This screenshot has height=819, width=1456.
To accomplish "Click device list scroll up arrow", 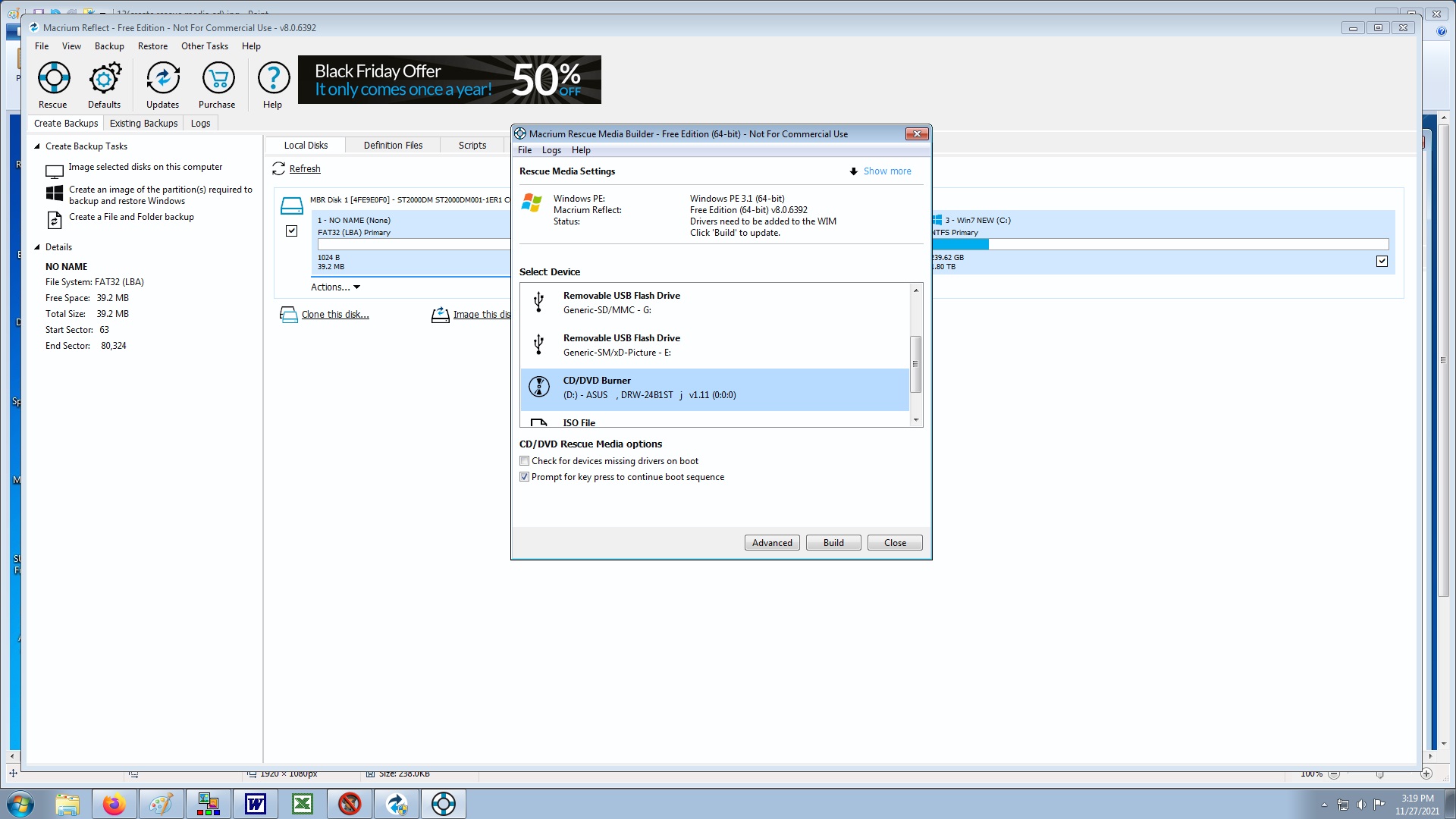I will tap(916, 290).
